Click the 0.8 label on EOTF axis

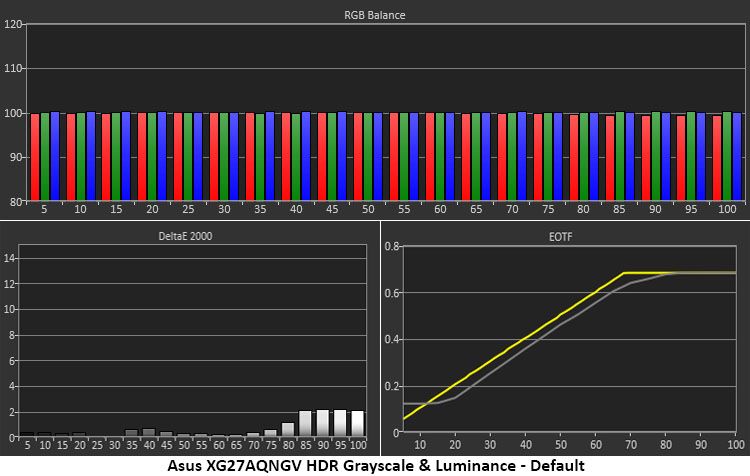point(392,247)
